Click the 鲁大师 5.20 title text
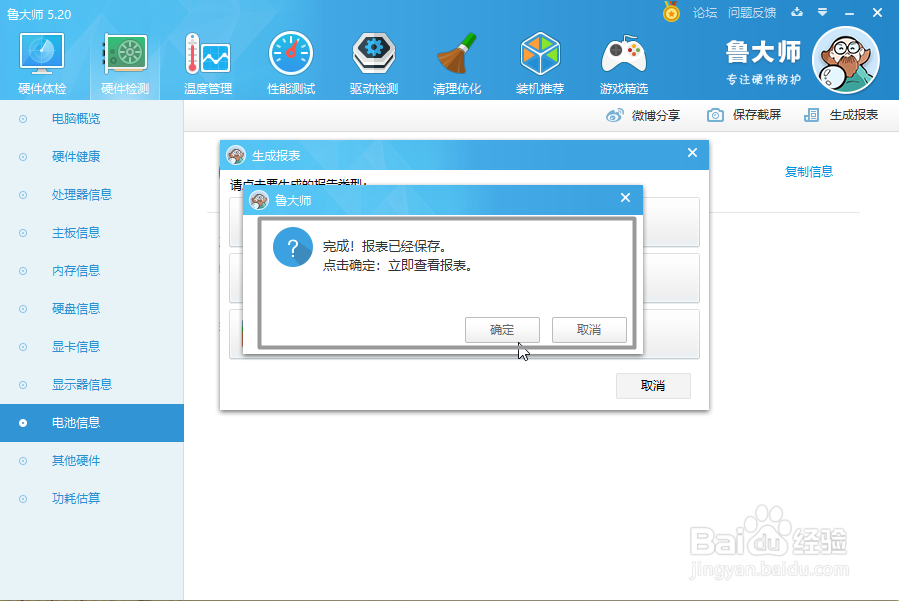 tap(39, 14)
